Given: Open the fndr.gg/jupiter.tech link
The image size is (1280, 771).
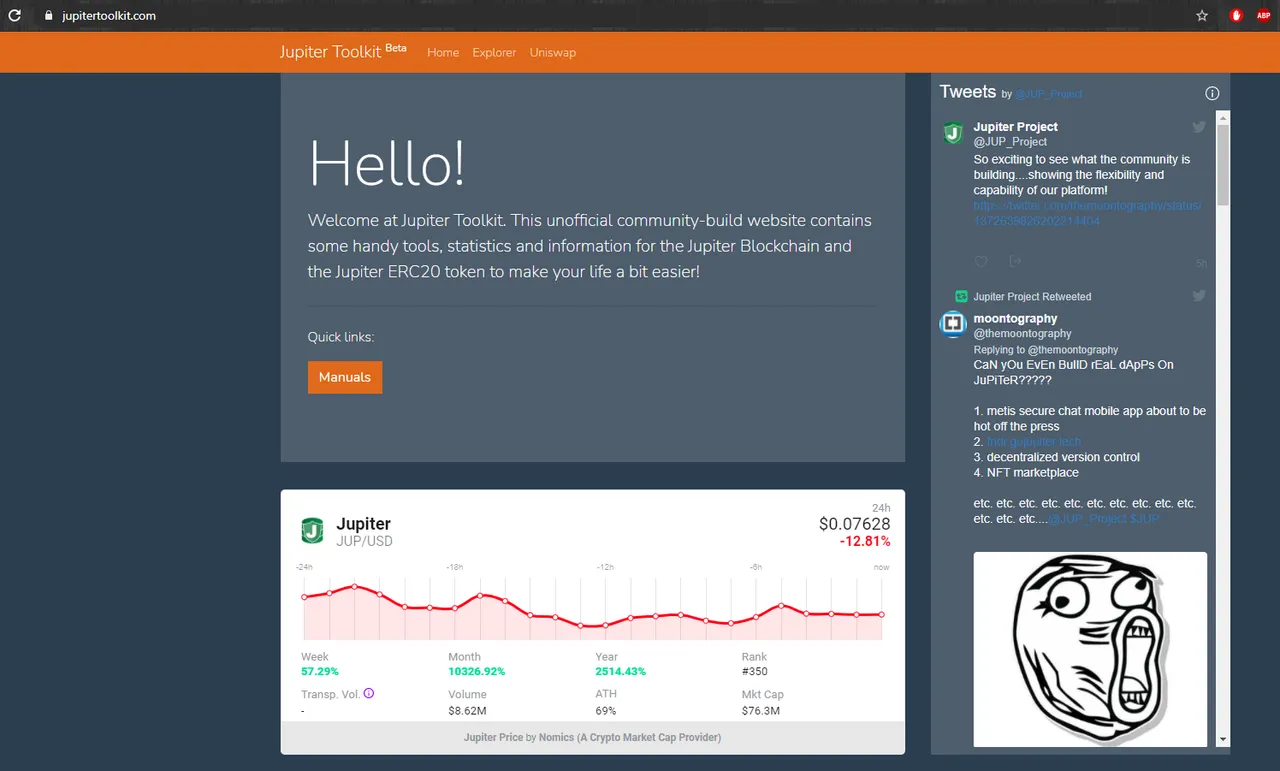Looking at the screenshot, I should coord(1034,441).
